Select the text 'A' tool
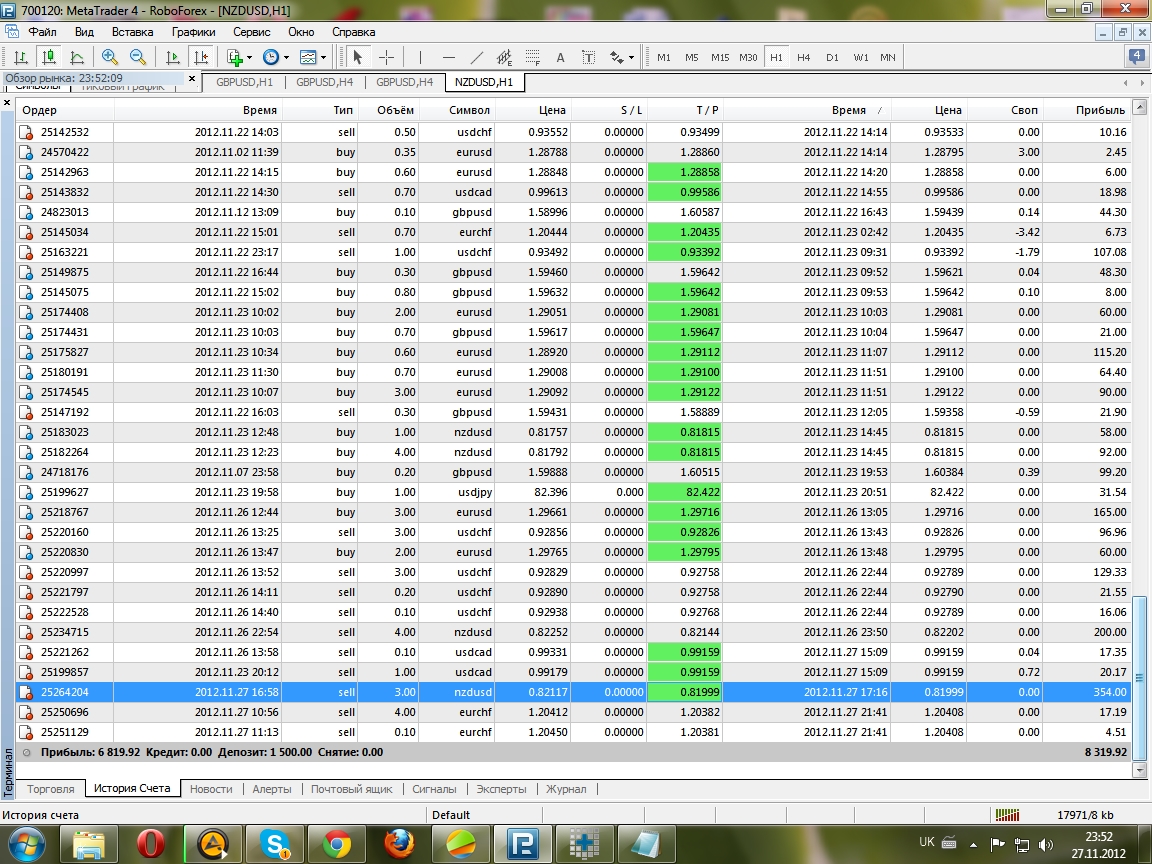This screenshot has height=864, width=1152. point(560,57)
